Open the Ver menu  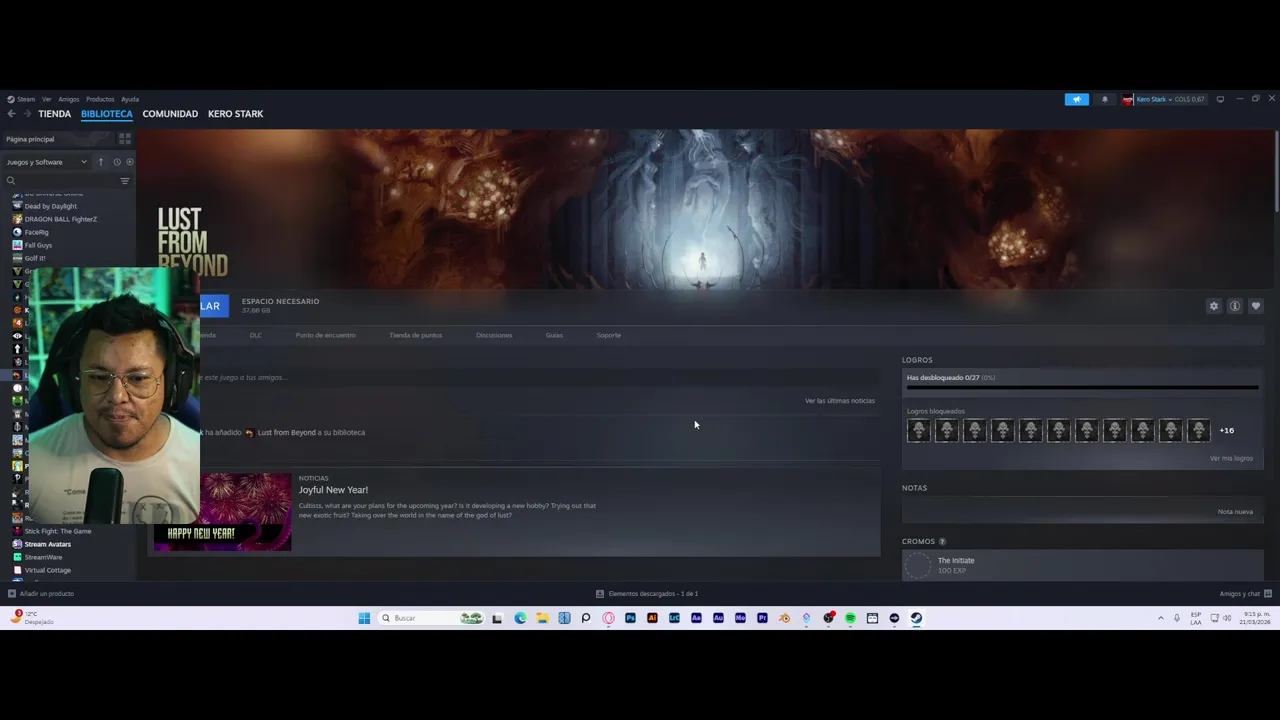click(46, 99)
